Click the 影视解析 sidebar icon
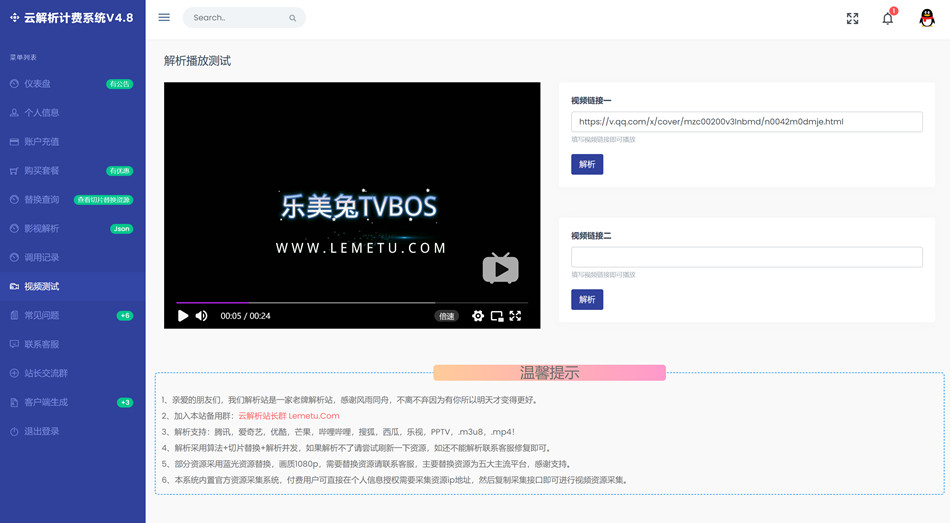This screenshot has height=523, width=950. pos(14,228)
